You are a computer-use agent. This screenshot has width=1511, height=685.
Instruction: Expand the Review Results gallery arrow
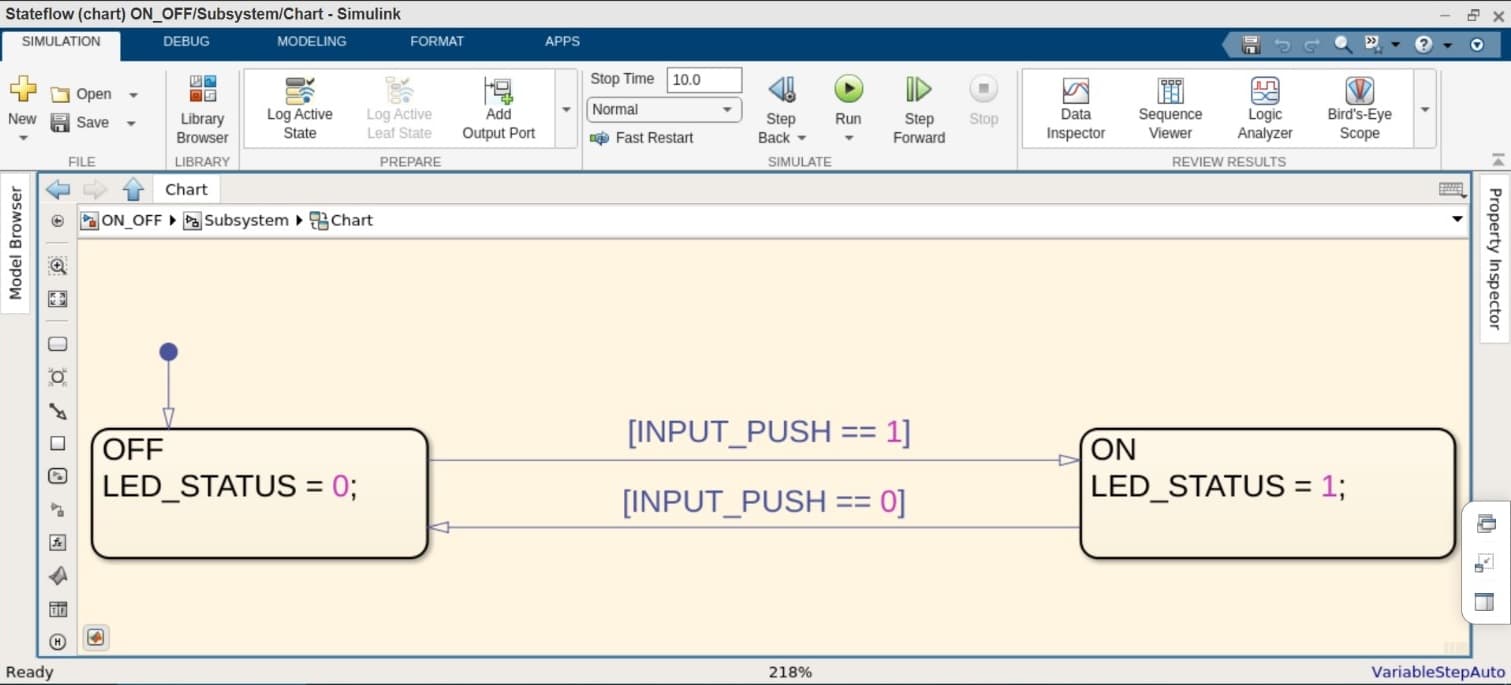click(x=1425, y=110)
